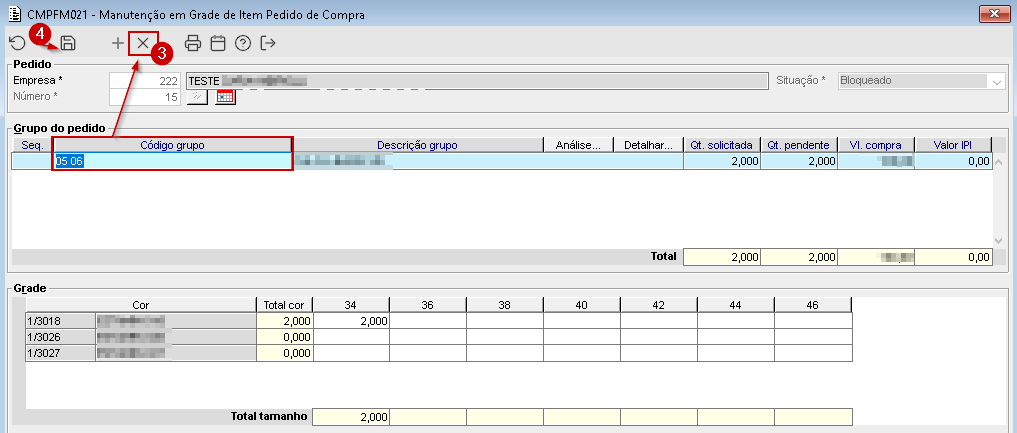Click the Seq. column header

click(x=32, y=145)
